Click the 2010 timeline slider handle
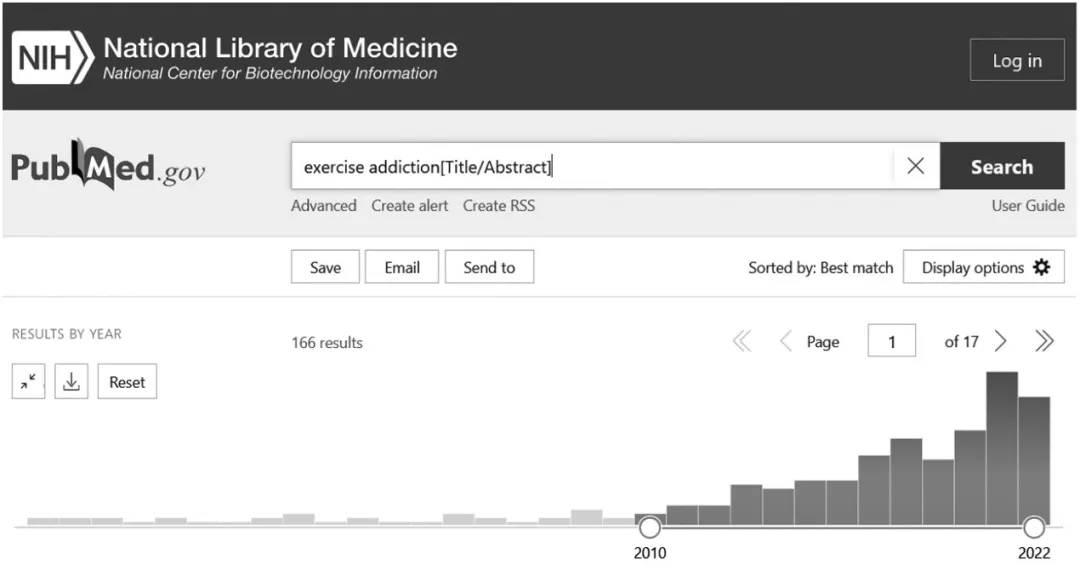1080x576 pixels. pos(650,526)
